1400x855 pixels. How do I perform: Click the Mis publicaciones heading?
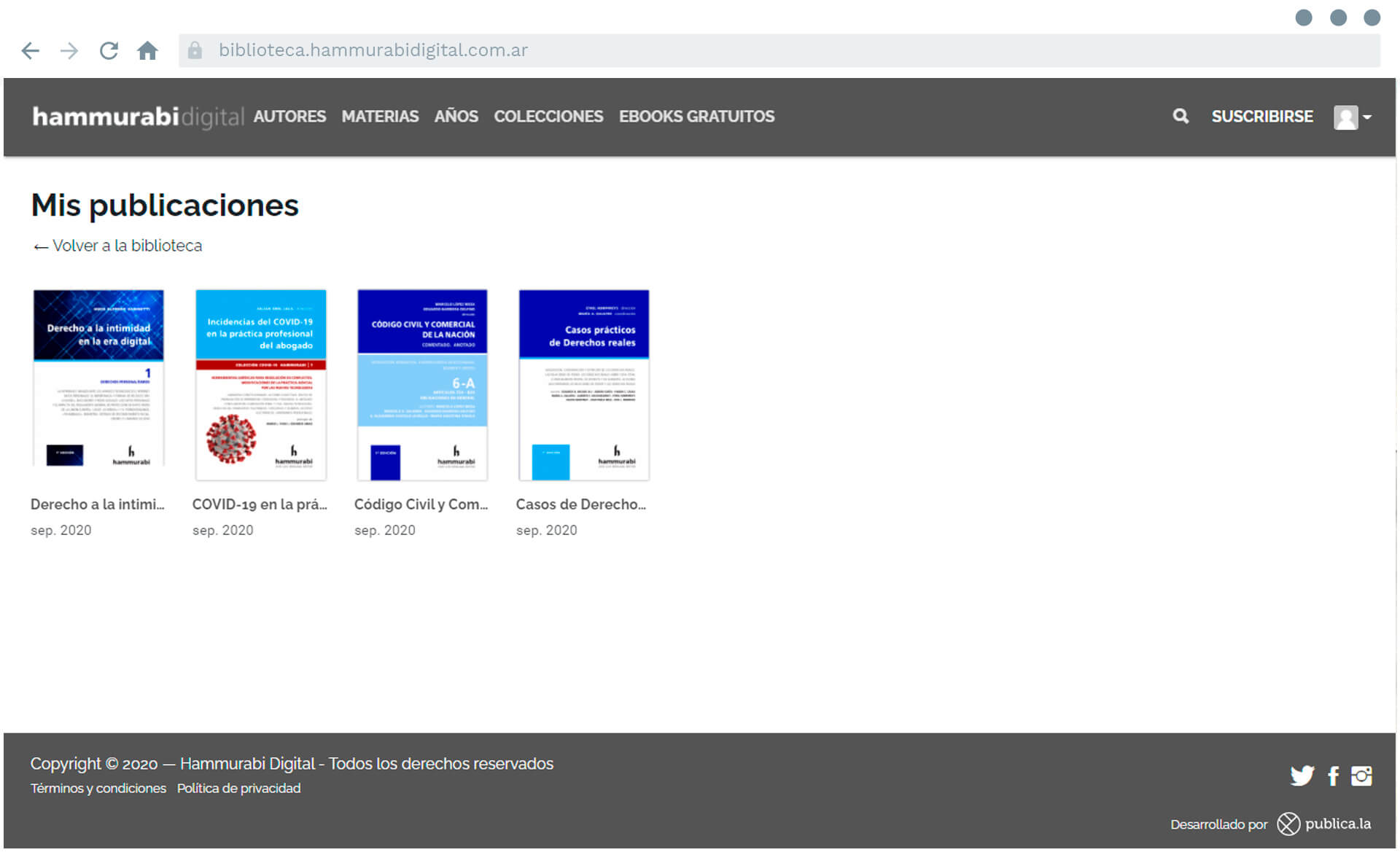(165, 206)
